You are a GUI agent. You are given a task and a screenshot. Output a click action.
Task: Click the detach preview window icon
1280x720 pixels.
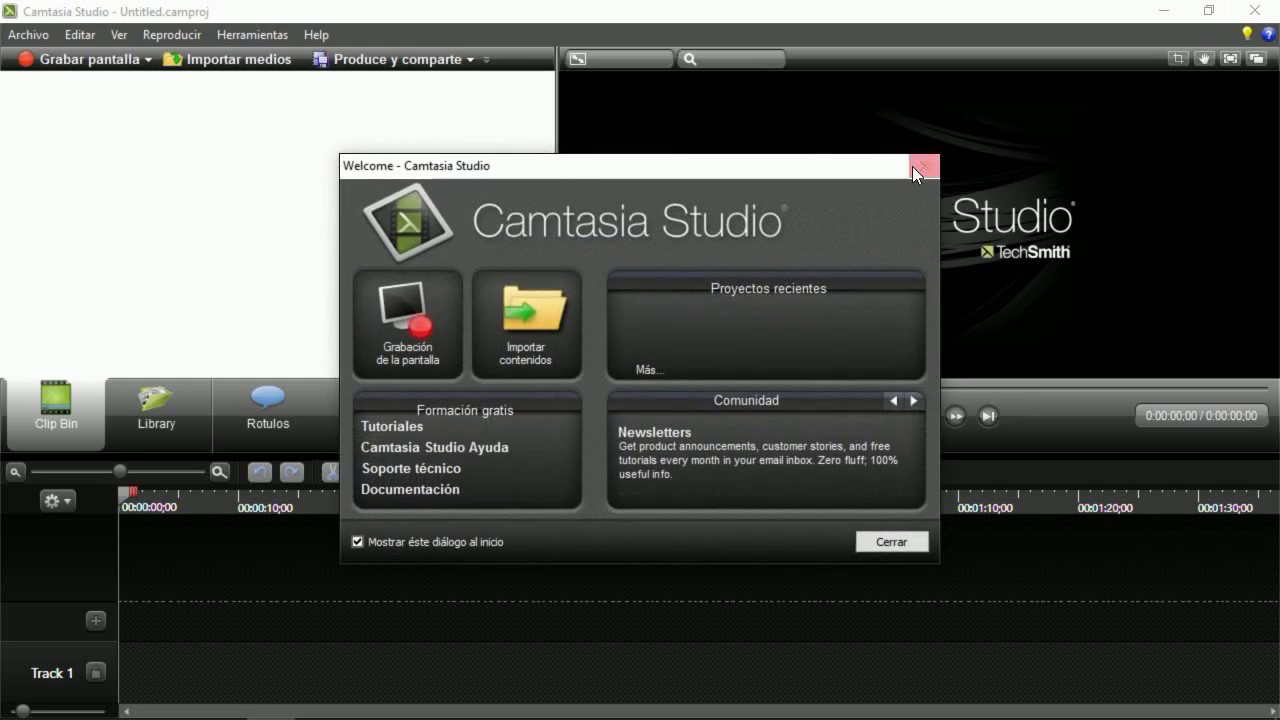(1256, 59)
